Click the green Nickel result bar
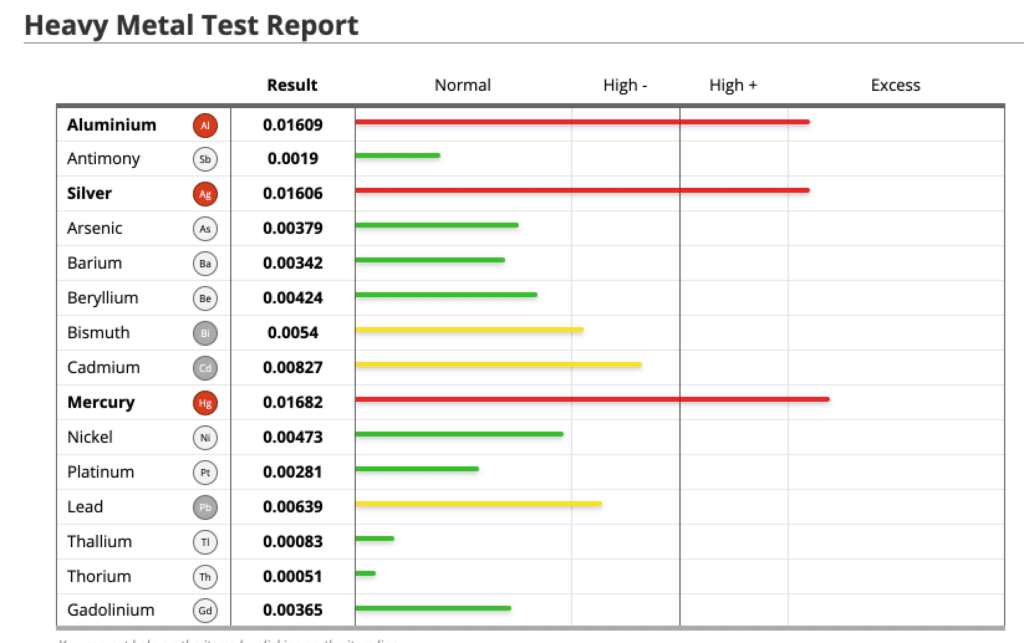Viewport: 1024px width, 643px height. pos(459,434)
